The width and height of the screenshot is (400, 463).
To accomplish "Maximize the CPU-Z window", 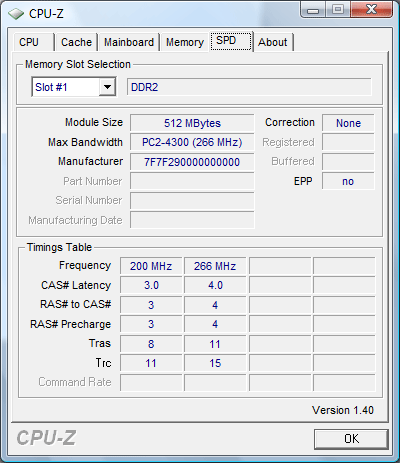I will (337, 10).
